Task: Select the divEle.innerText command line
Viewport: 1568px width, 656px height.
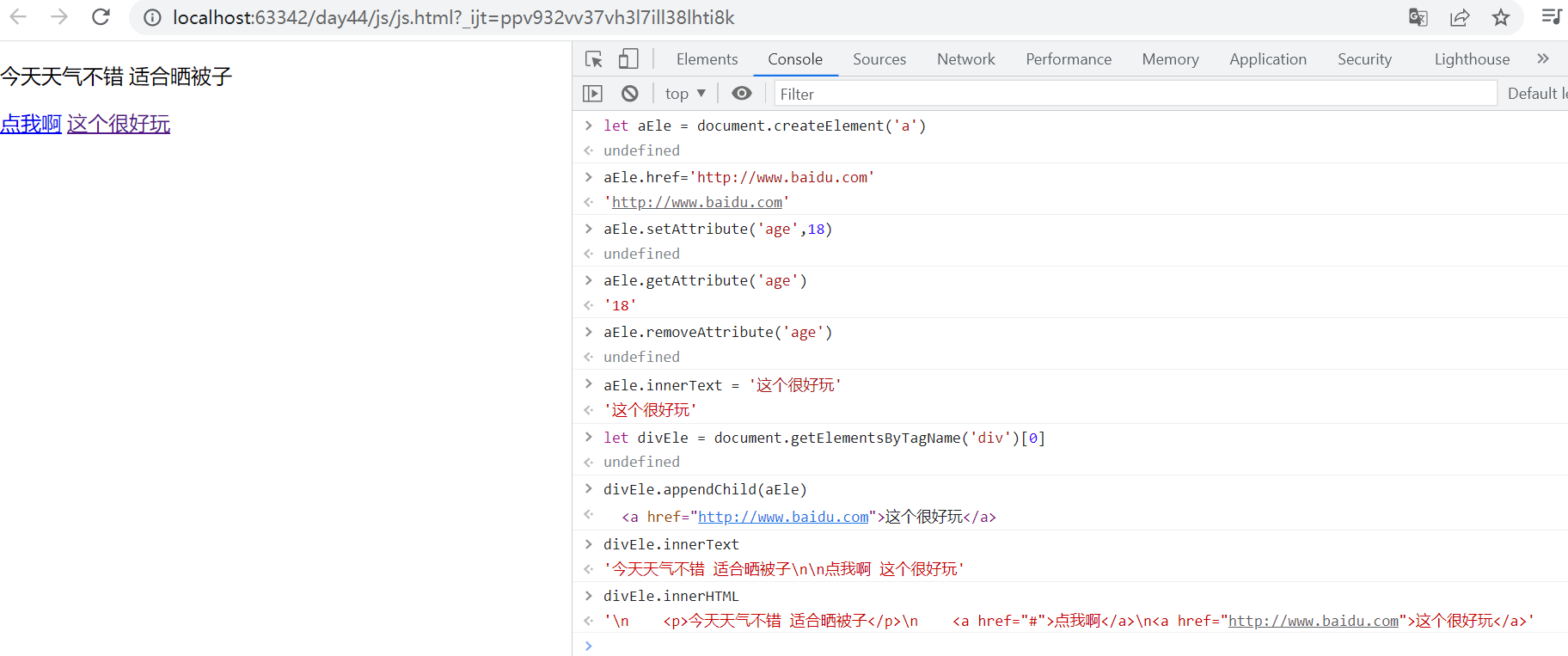Action: pos(671,544)
